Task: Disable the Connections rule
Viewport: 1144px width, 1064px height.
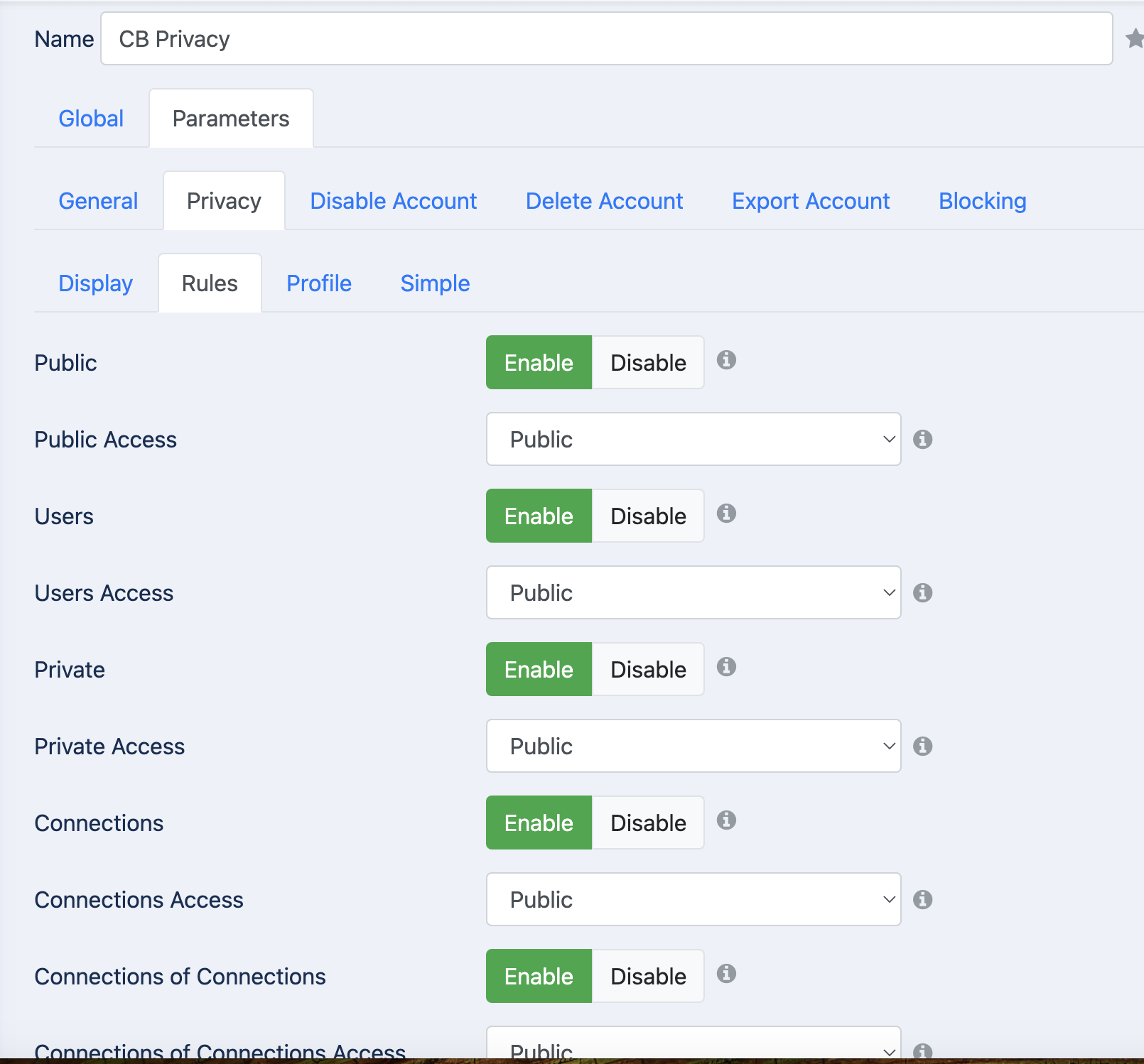Action: (x=648, y=823)
